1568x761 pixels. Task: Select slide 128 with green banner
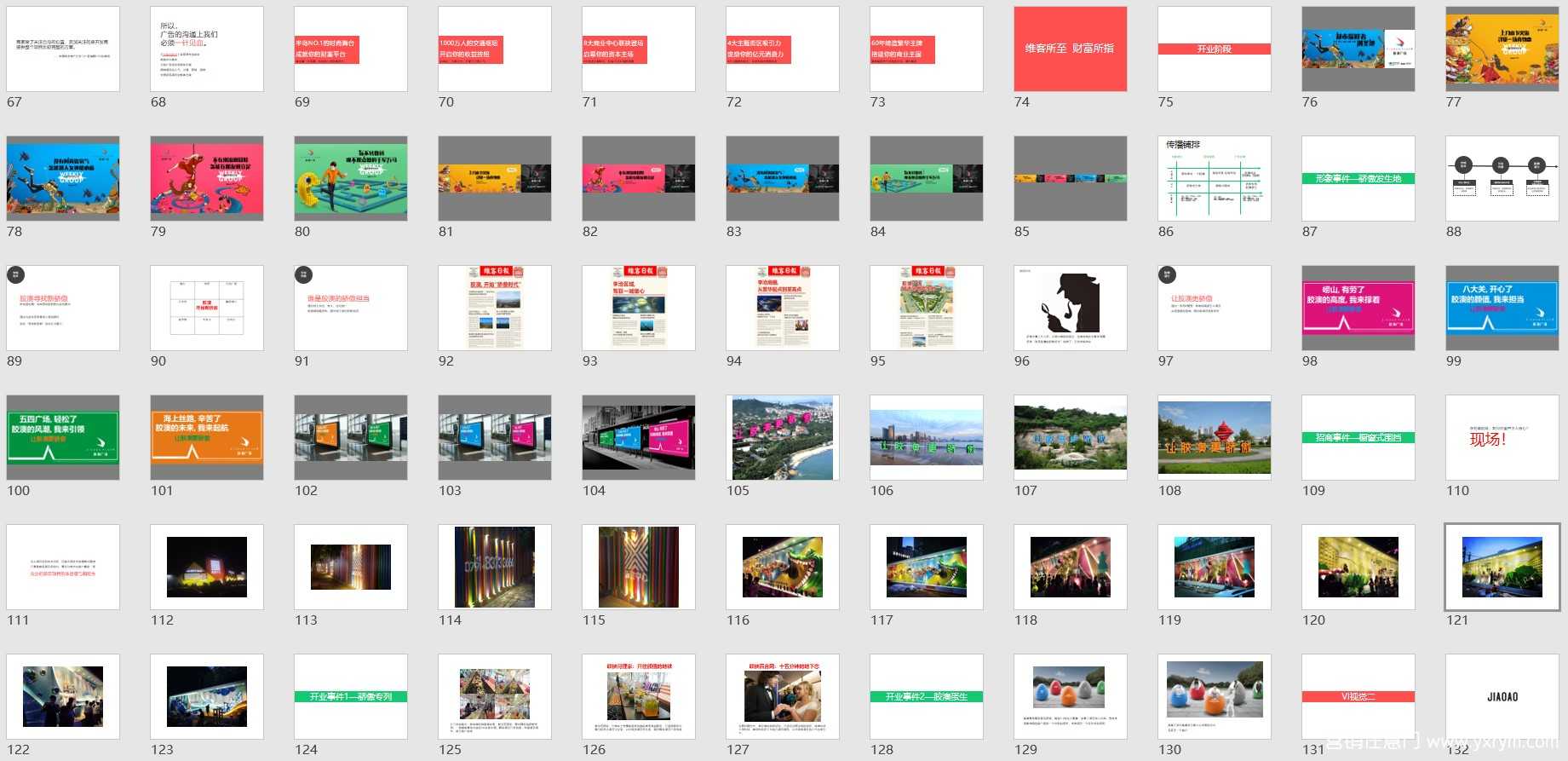coord(927,696)
